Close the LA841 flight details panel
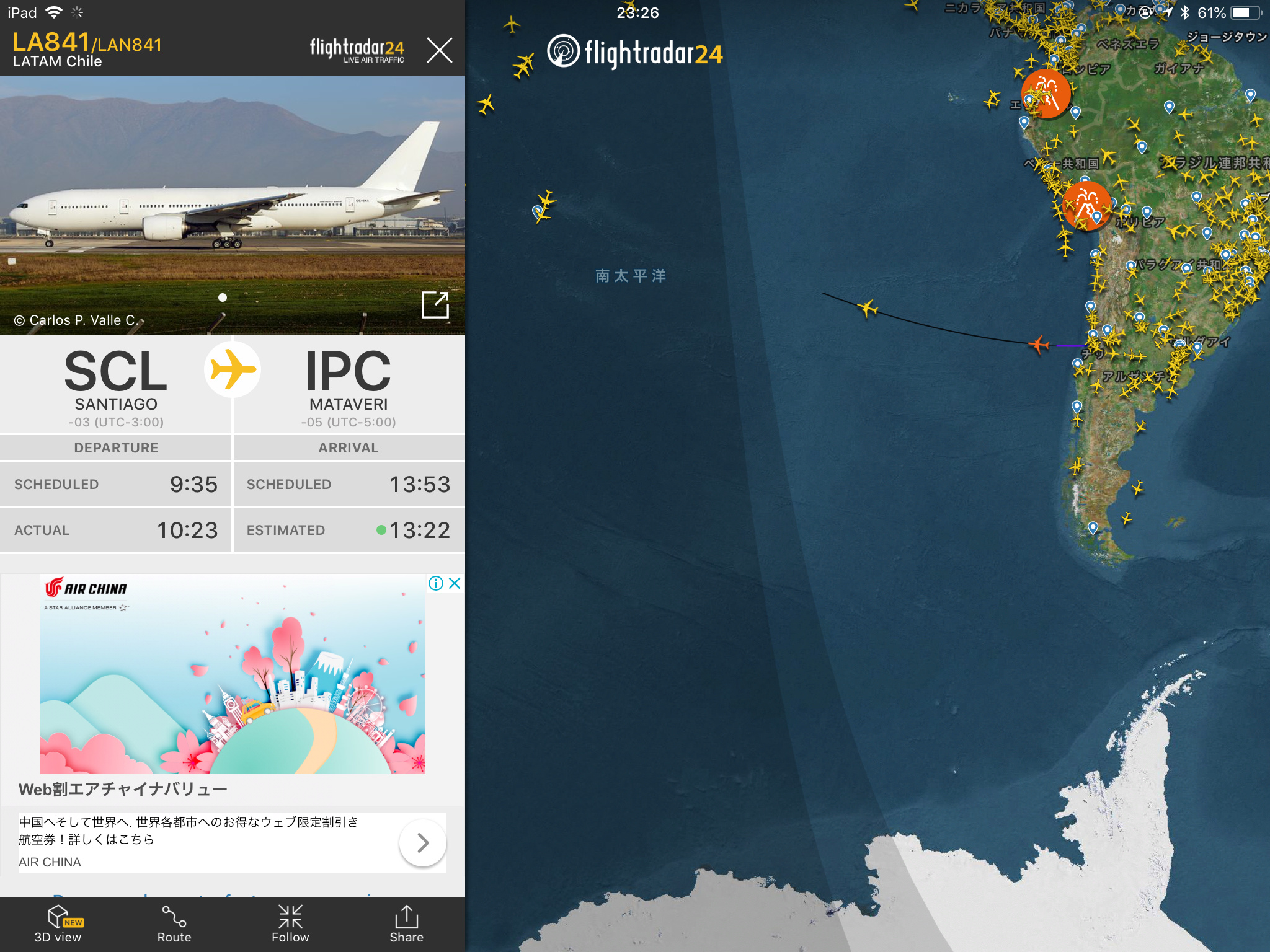The height and width of the screenshot is (952, 1270). pyautogui.click(x=440, y=50)
